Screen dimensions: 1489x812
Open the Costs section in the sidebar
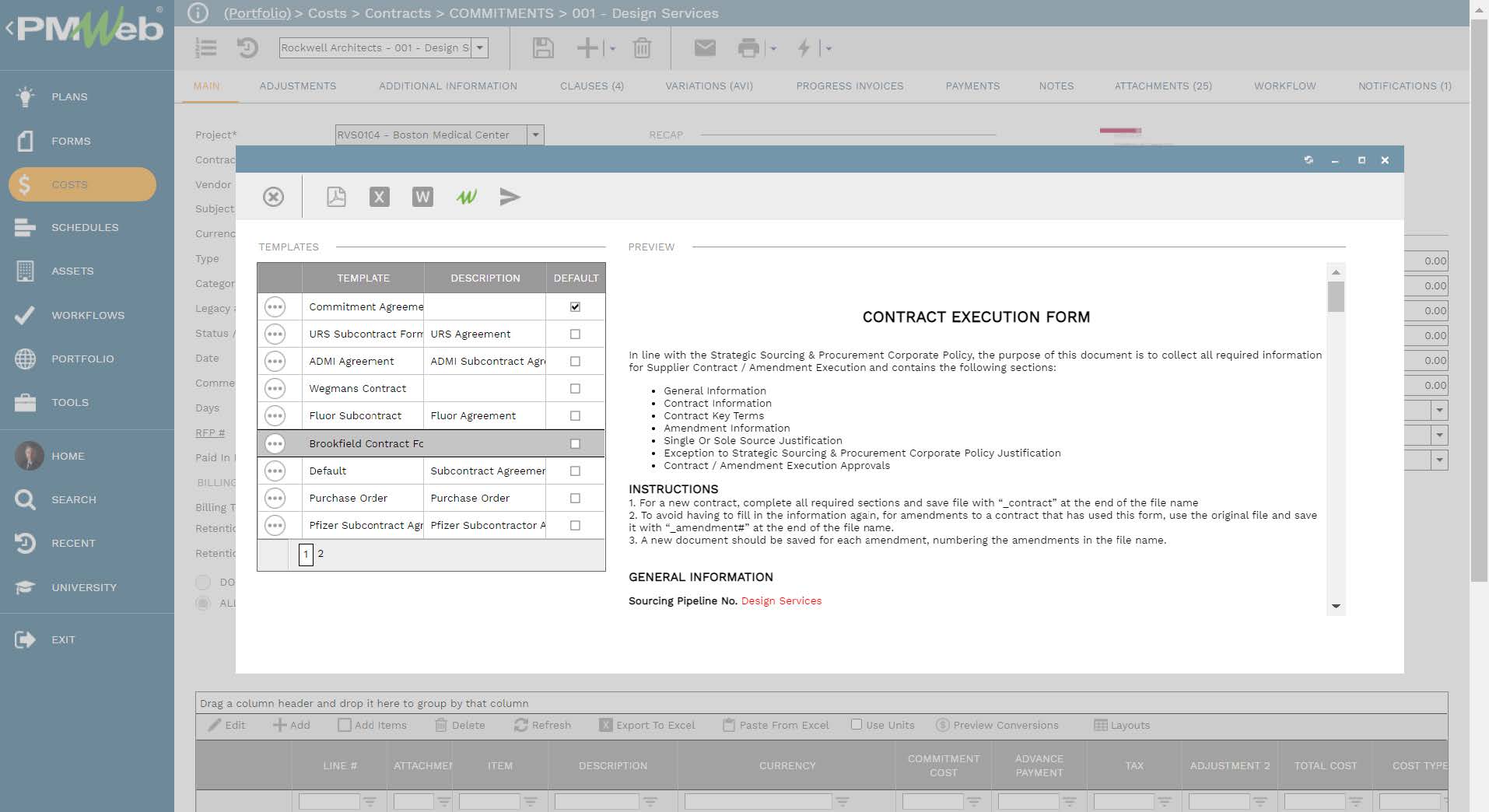[x=69, y=184]
